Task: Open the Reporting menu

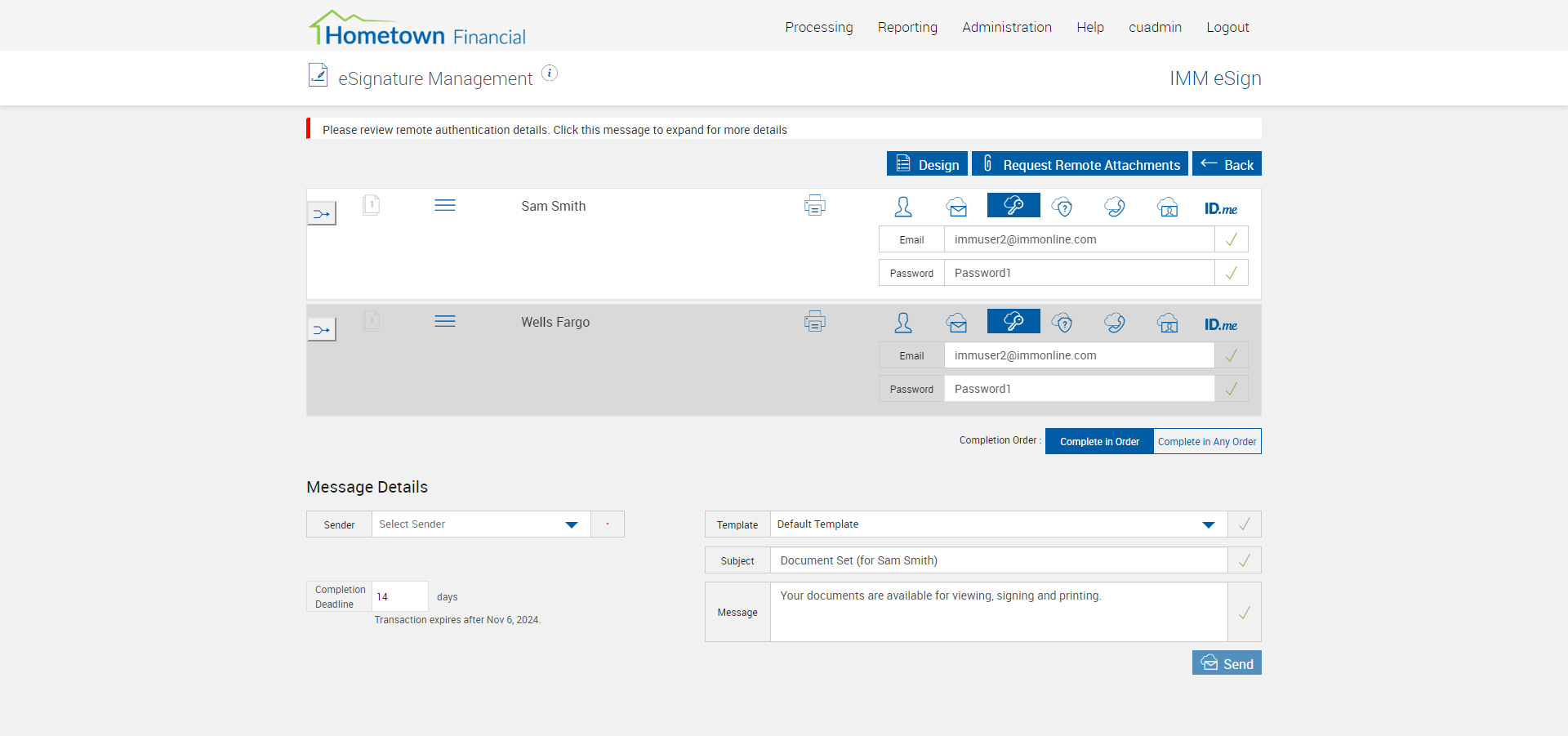Action: [907, 27]
